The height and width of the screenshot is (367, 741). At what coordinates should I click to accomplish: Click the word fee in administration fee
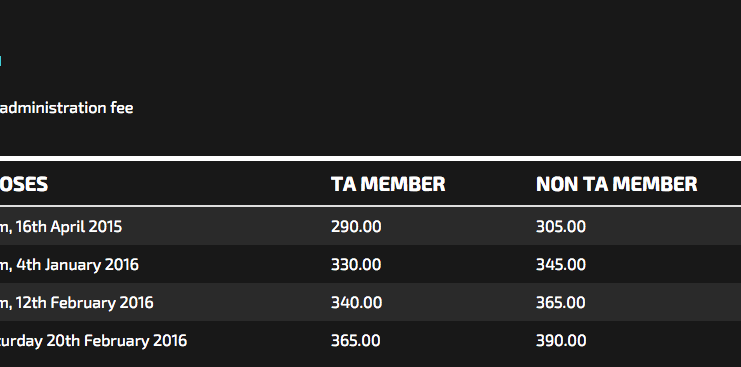(x=122, y=108)
